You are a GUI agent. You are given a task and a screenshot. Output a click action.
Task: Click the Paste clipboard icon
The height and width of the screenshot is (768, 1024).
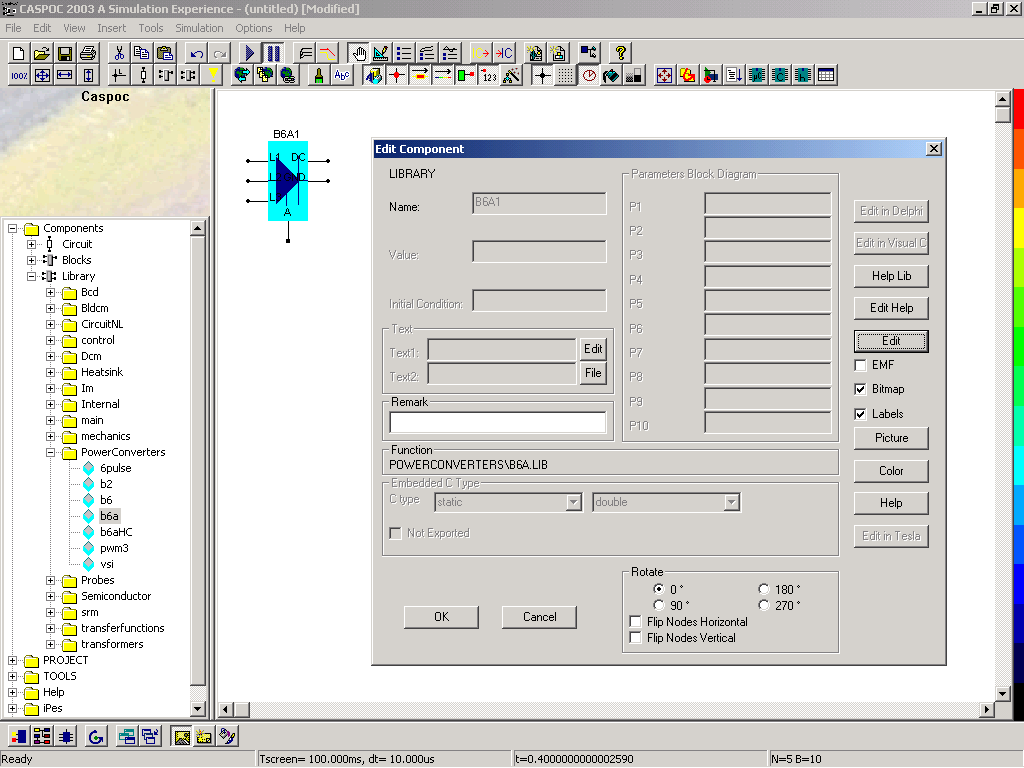165,53
